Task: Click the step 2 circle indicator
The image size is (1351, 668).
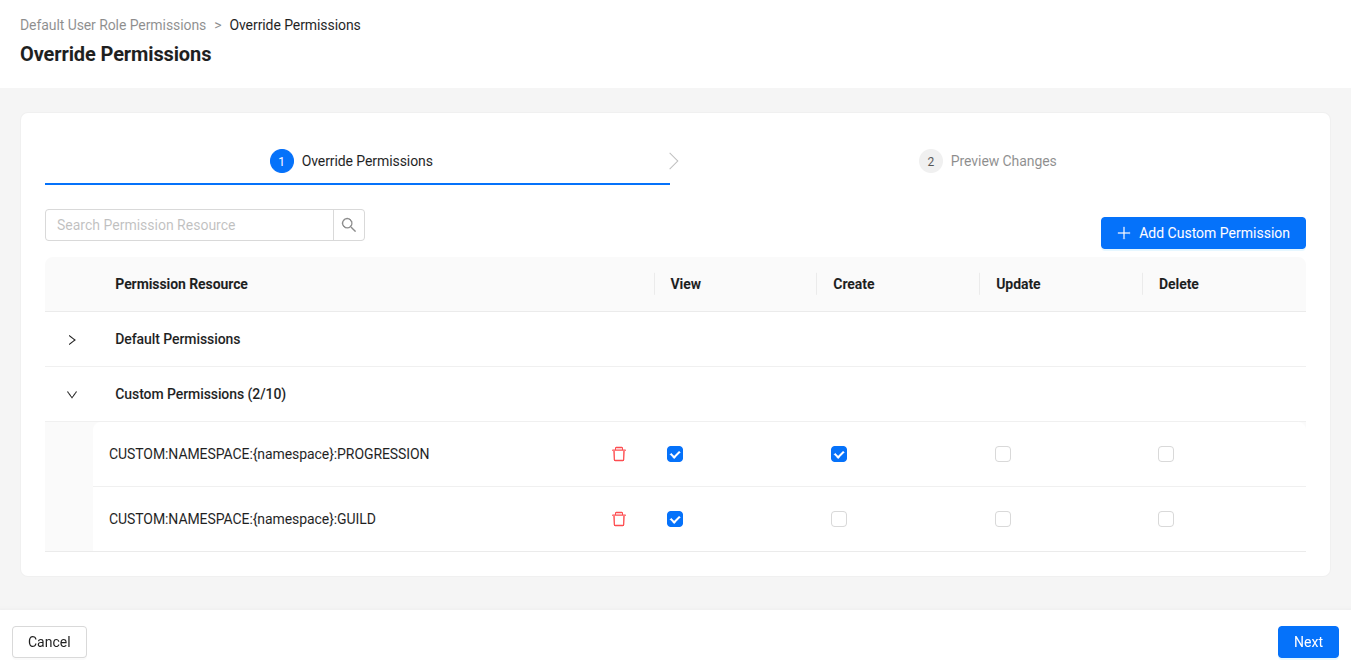Action: 930,160
